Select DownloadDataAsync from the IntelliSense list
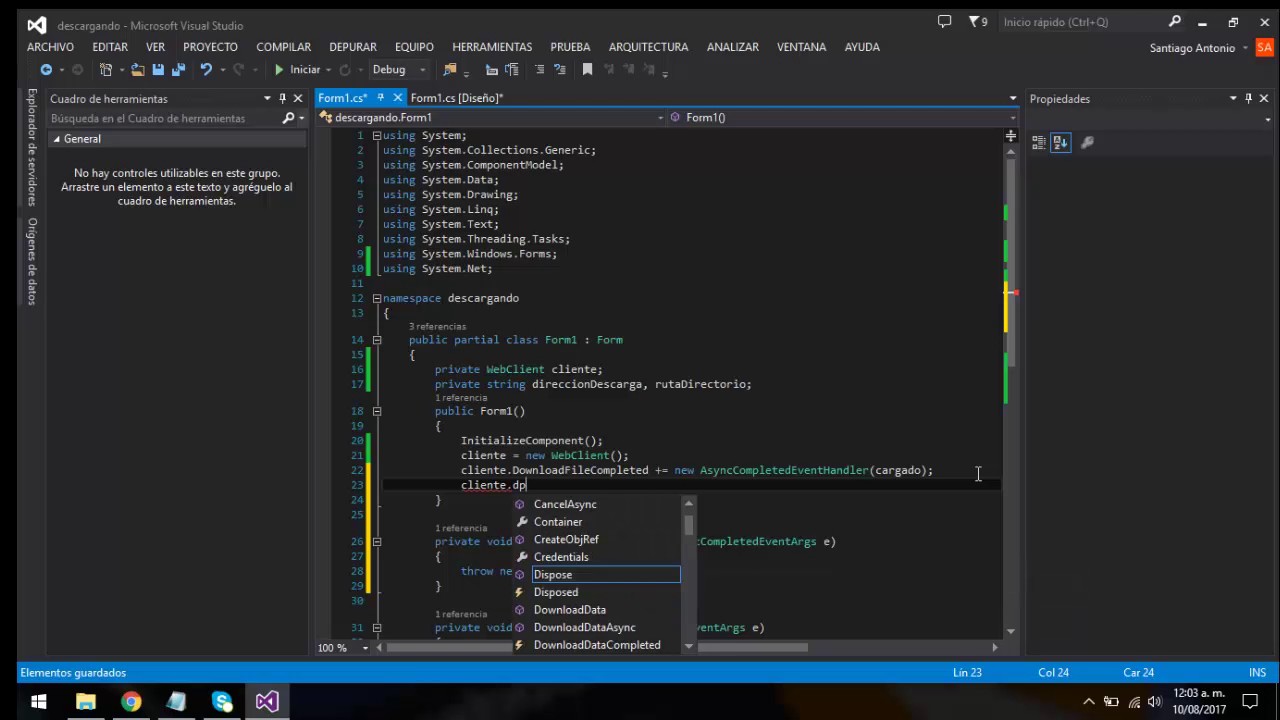The height and width of the screenshot is (720, 1280). [584, 627]
